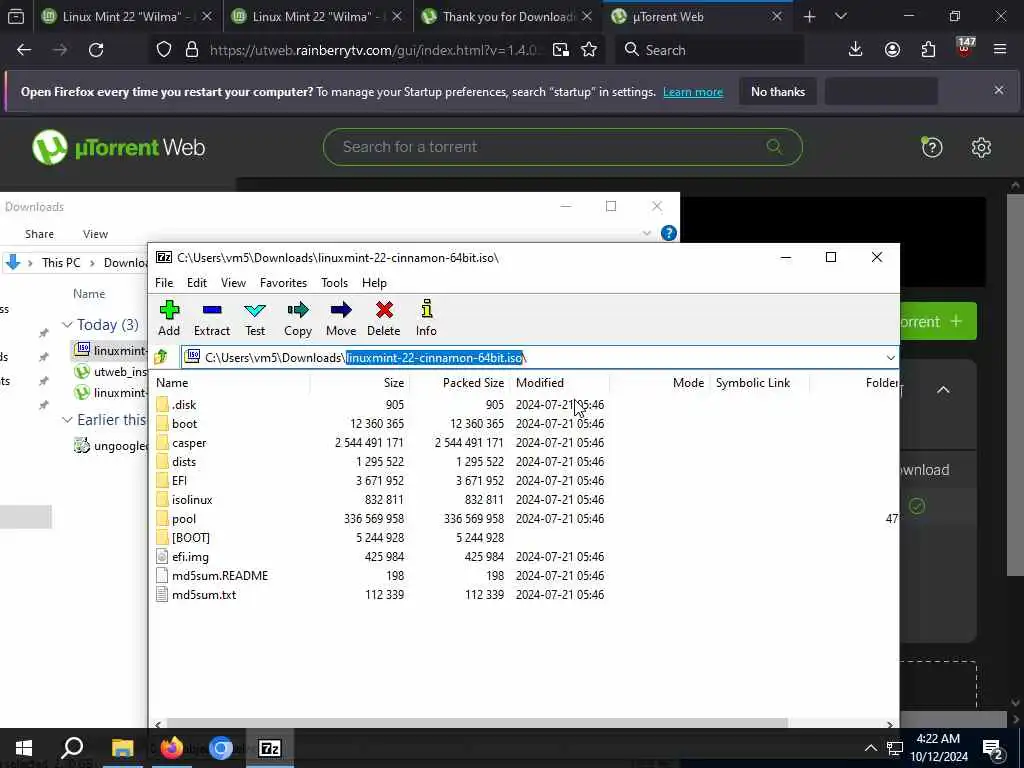The image size is (1024, 768).
Task: Collapse the Today (3) group in Explorer
Action: 67,325
